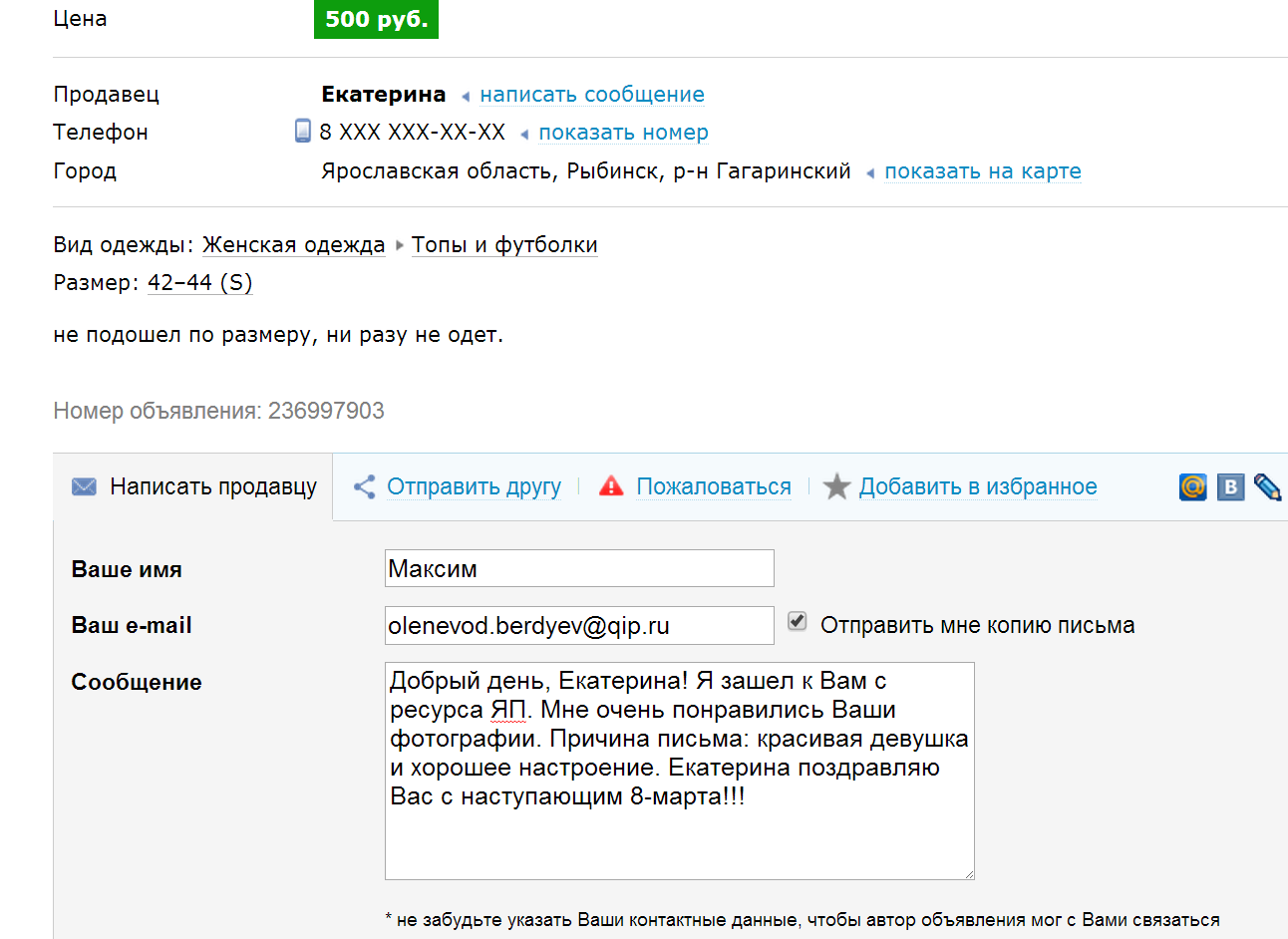Open the Отправить другу link
Viewport: 1288px width, 939px height.
474,486
